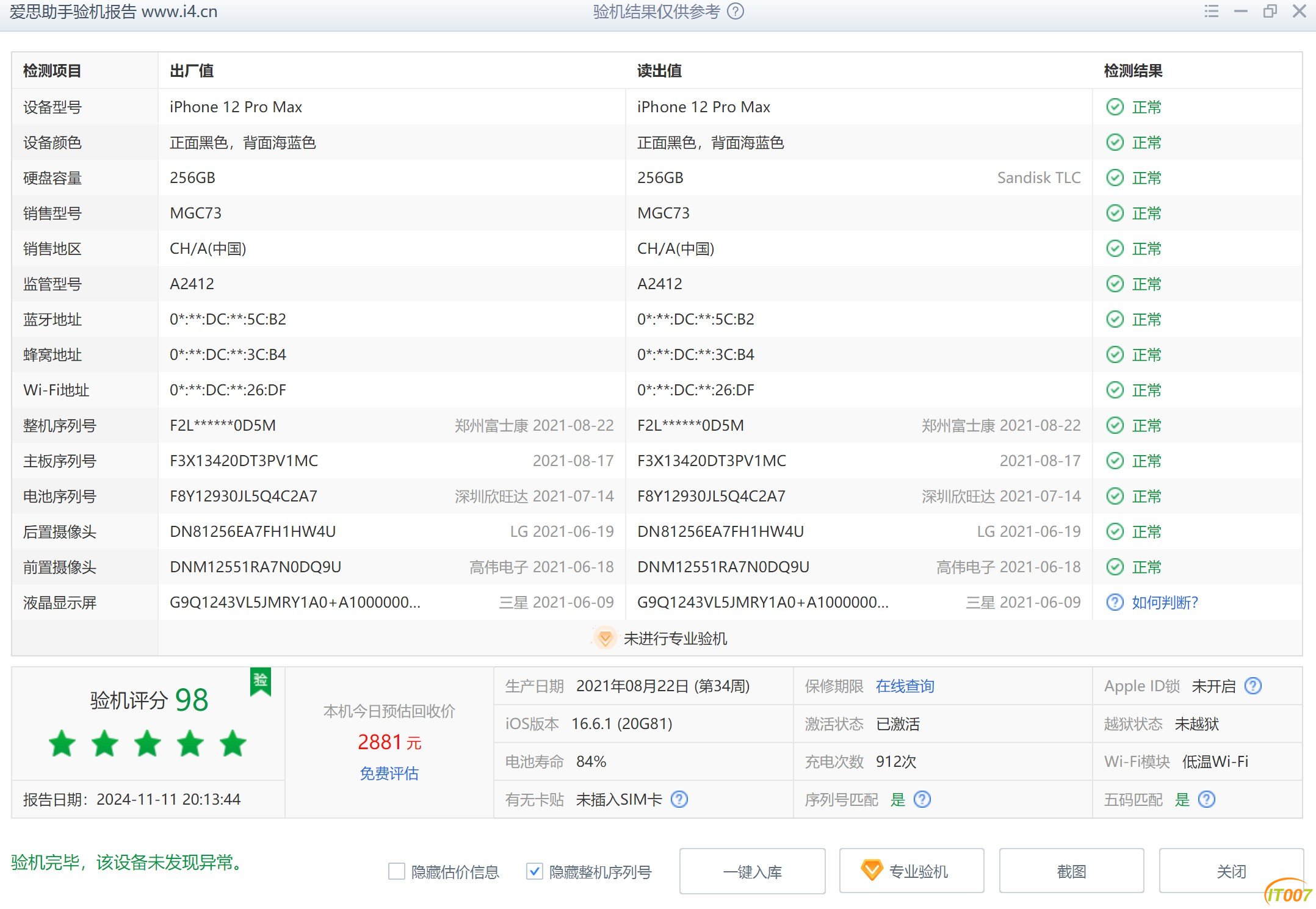The height and width of the screenshot is (909, 1316).
Task: Click green check icon in 监管型号 row
Action: point(1115,284)
